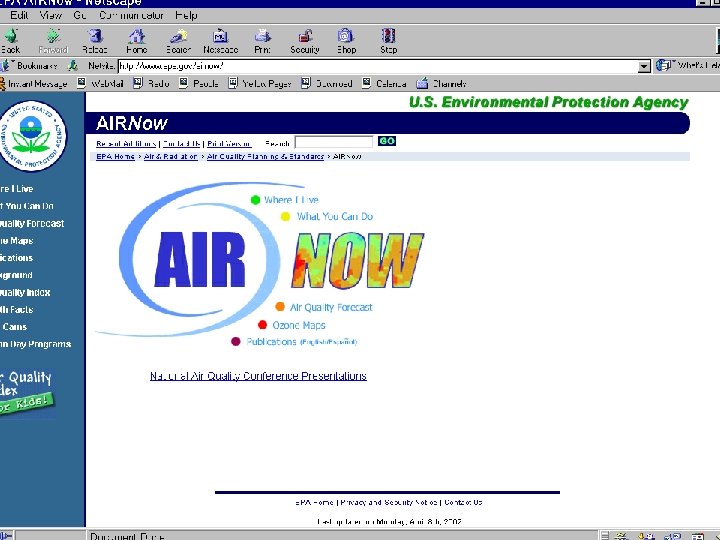Open footer Contact Us link

click(x=463, y=502)
